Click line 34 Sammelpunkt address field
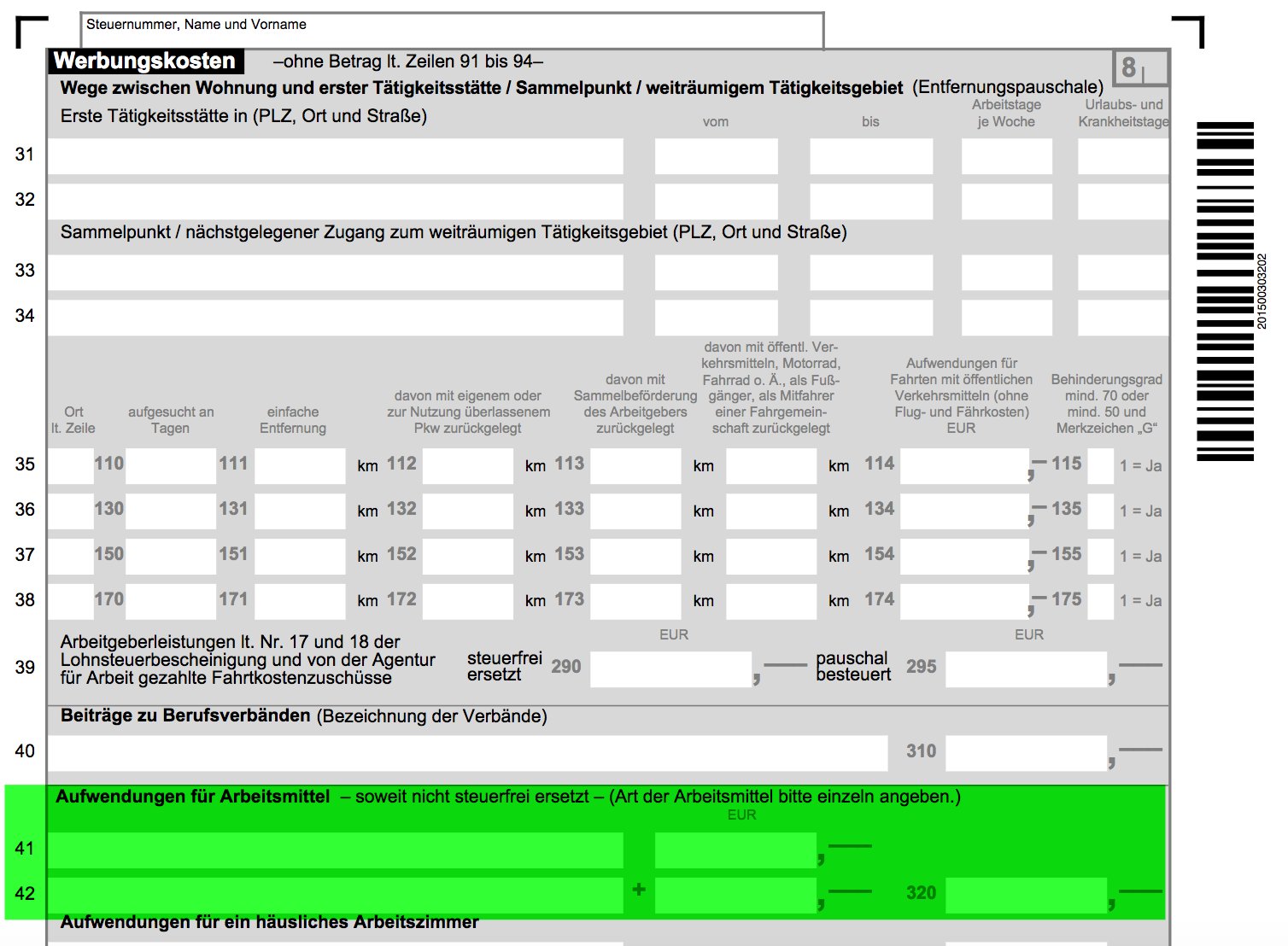Viewport: 1288px width, 946px height. pos(336,318)
